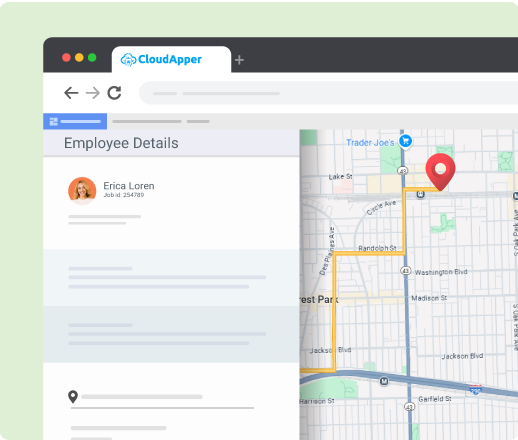
Task: Click the Trader Joe's map label
Action: click(370, 143)
